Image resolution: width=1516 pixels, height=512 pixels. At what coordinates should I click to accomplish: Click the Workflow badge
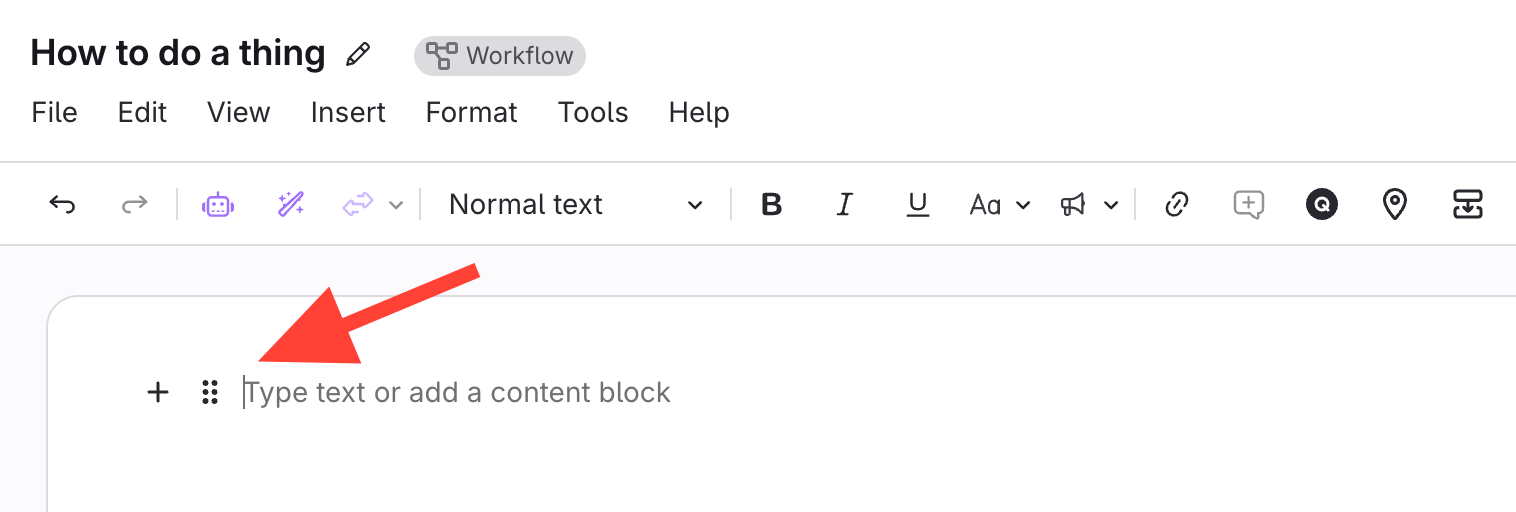coord(500,55)
